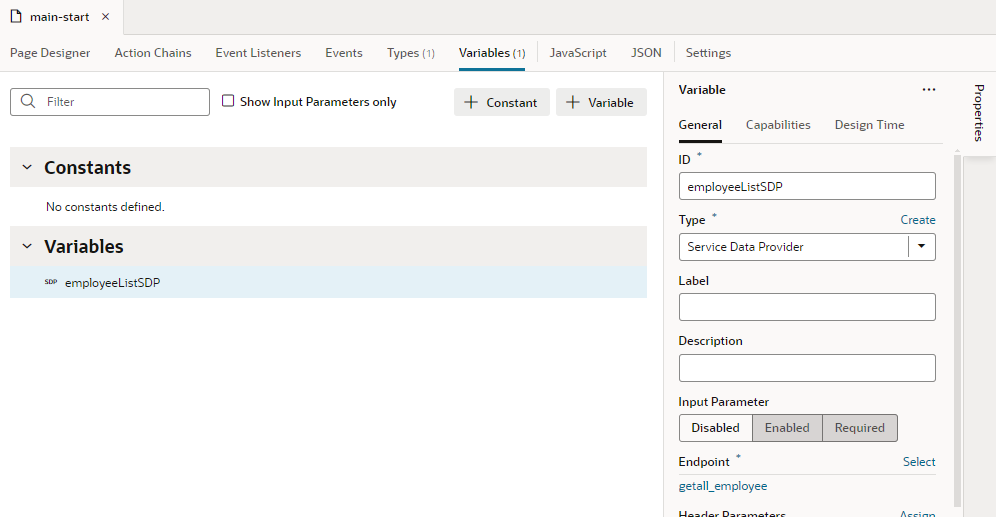The height and width of the screenshot is (517, 996).
Task: Click the + Variable button
Action: click(602, 102)
